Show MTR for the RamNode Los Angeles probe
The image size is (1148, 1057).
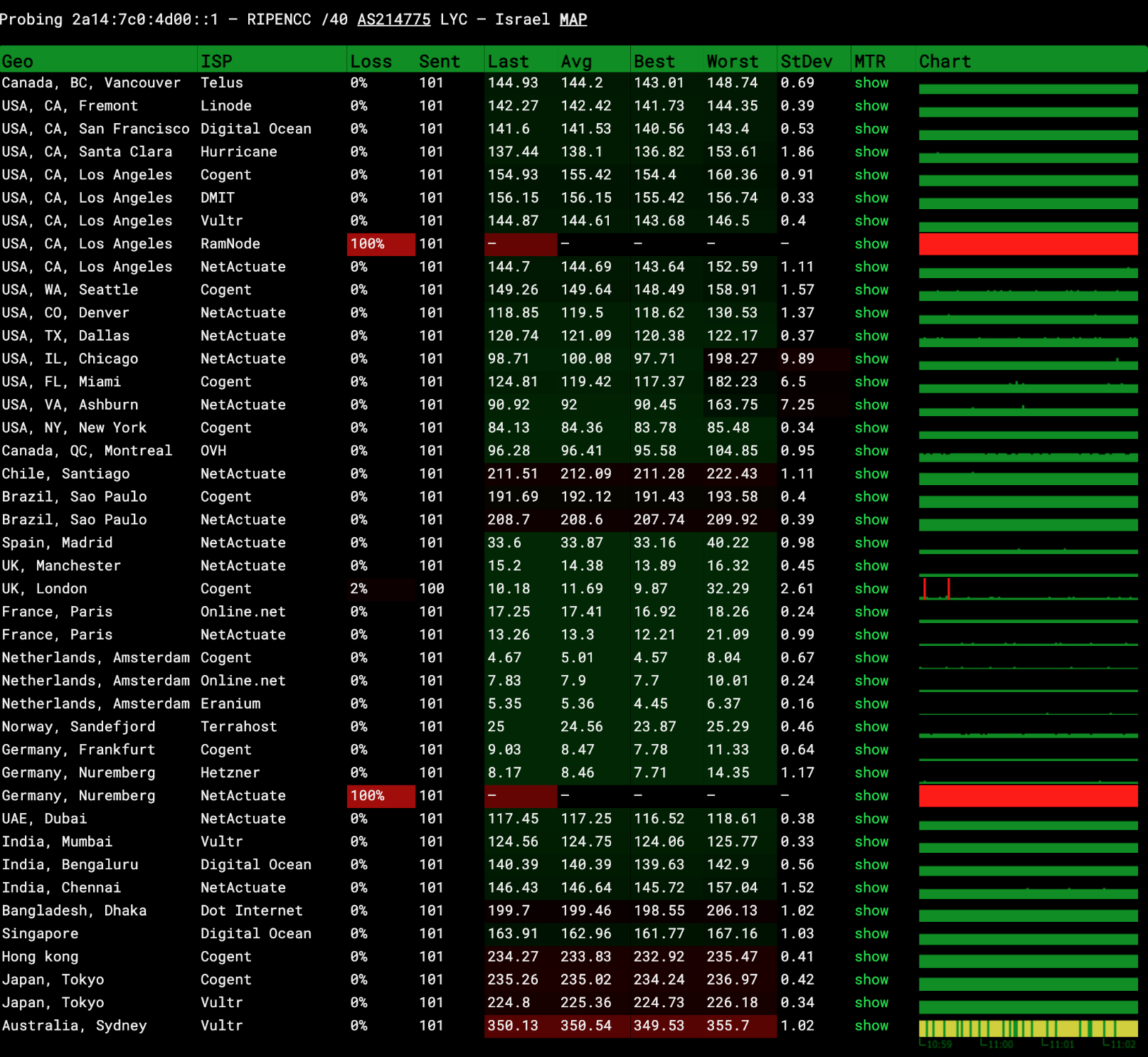pyautogui.click(x=871, y=244)
